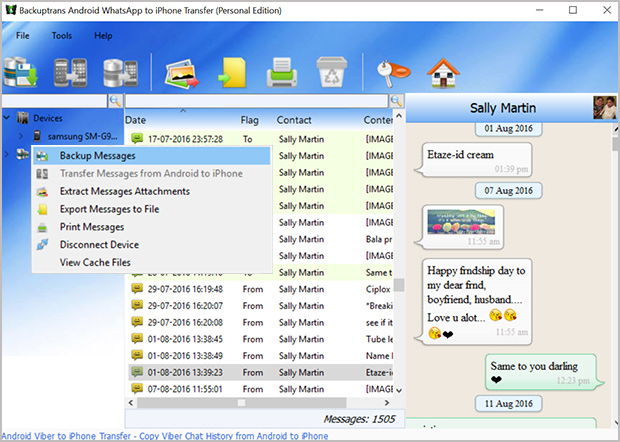620x442 pixels.
Task: Click the Home house icon
Action: point(438,74)
